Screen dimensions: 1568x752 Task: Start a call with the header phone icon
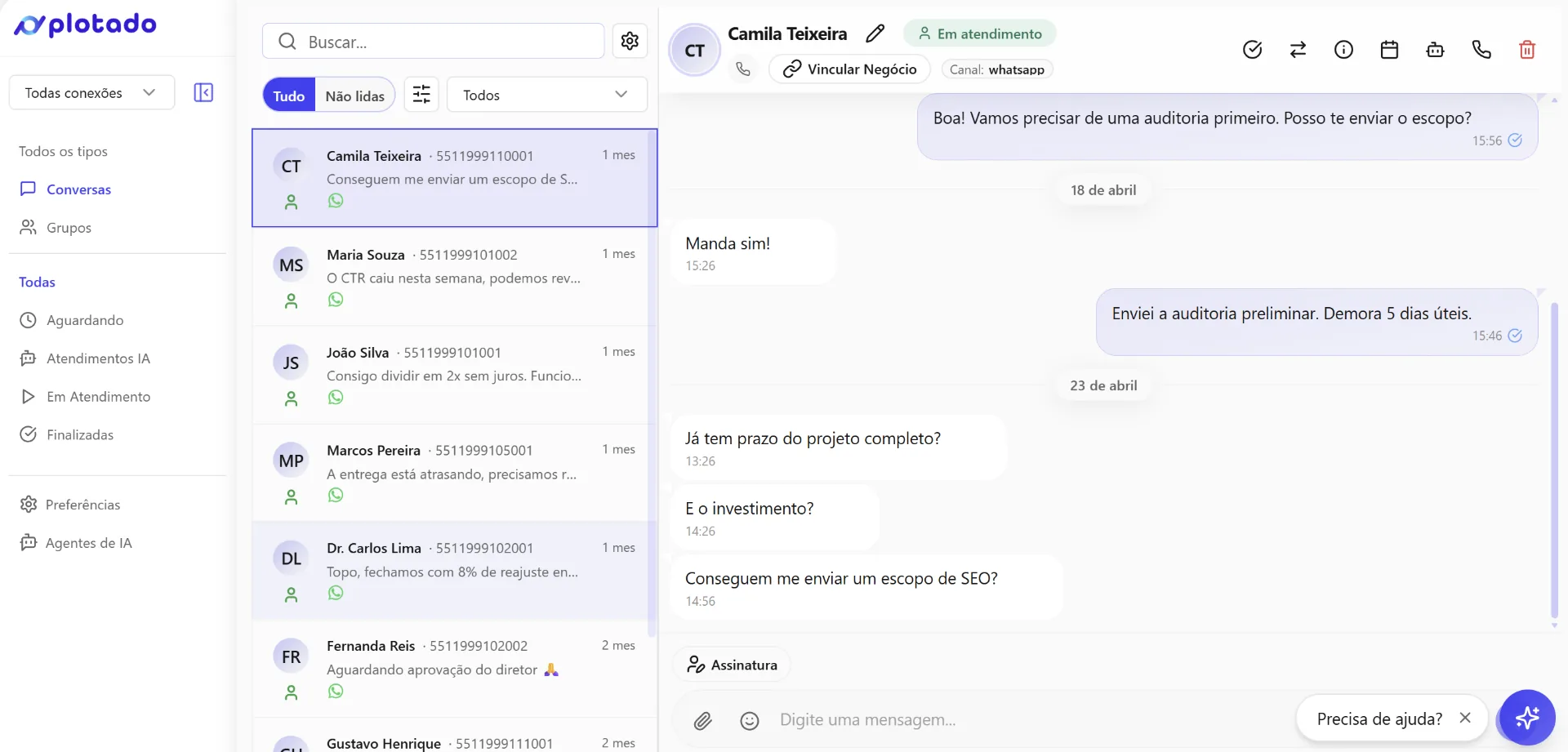[x=1481, y=50]
